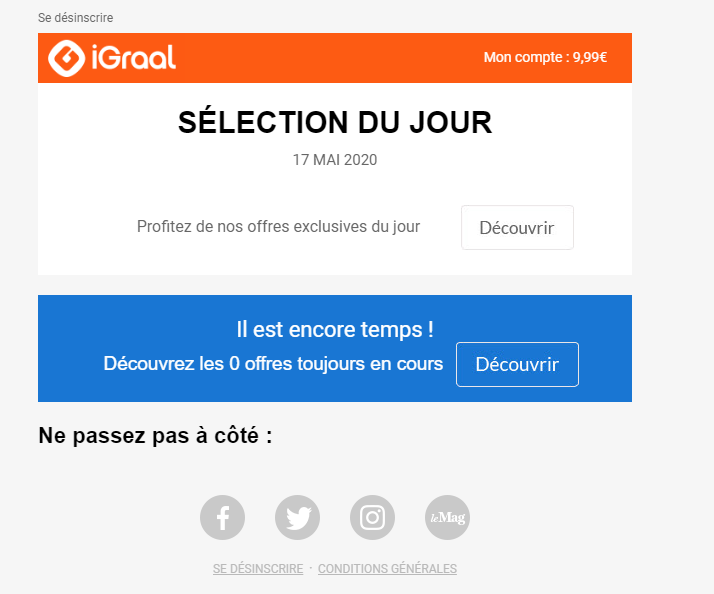Open the leMag round icon

click(447, 518)
